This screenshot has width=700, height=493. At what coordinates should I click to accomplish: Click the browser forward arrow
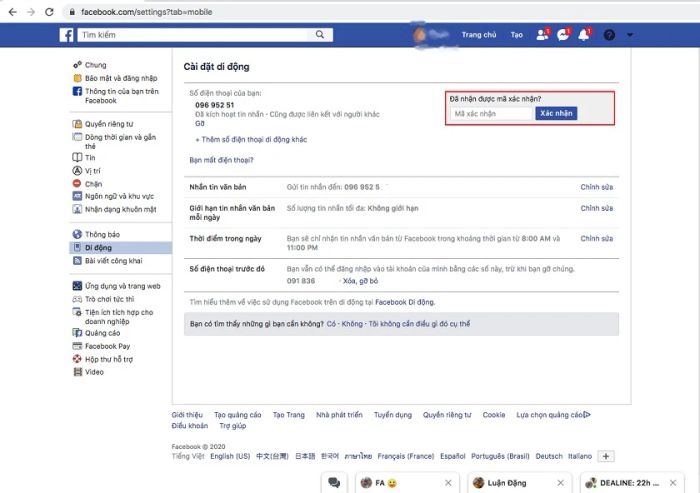(x=31, y=12)
